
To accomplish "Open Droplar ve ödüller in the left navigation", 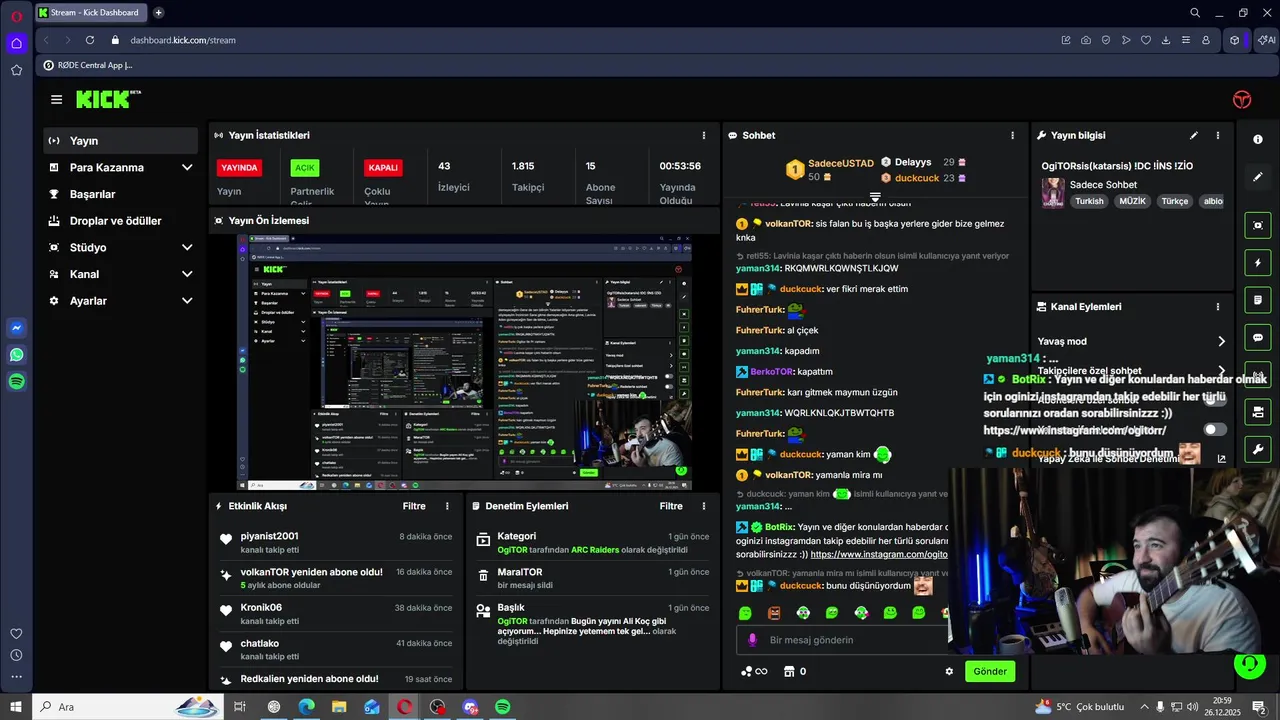I will (x=120, y=221).
